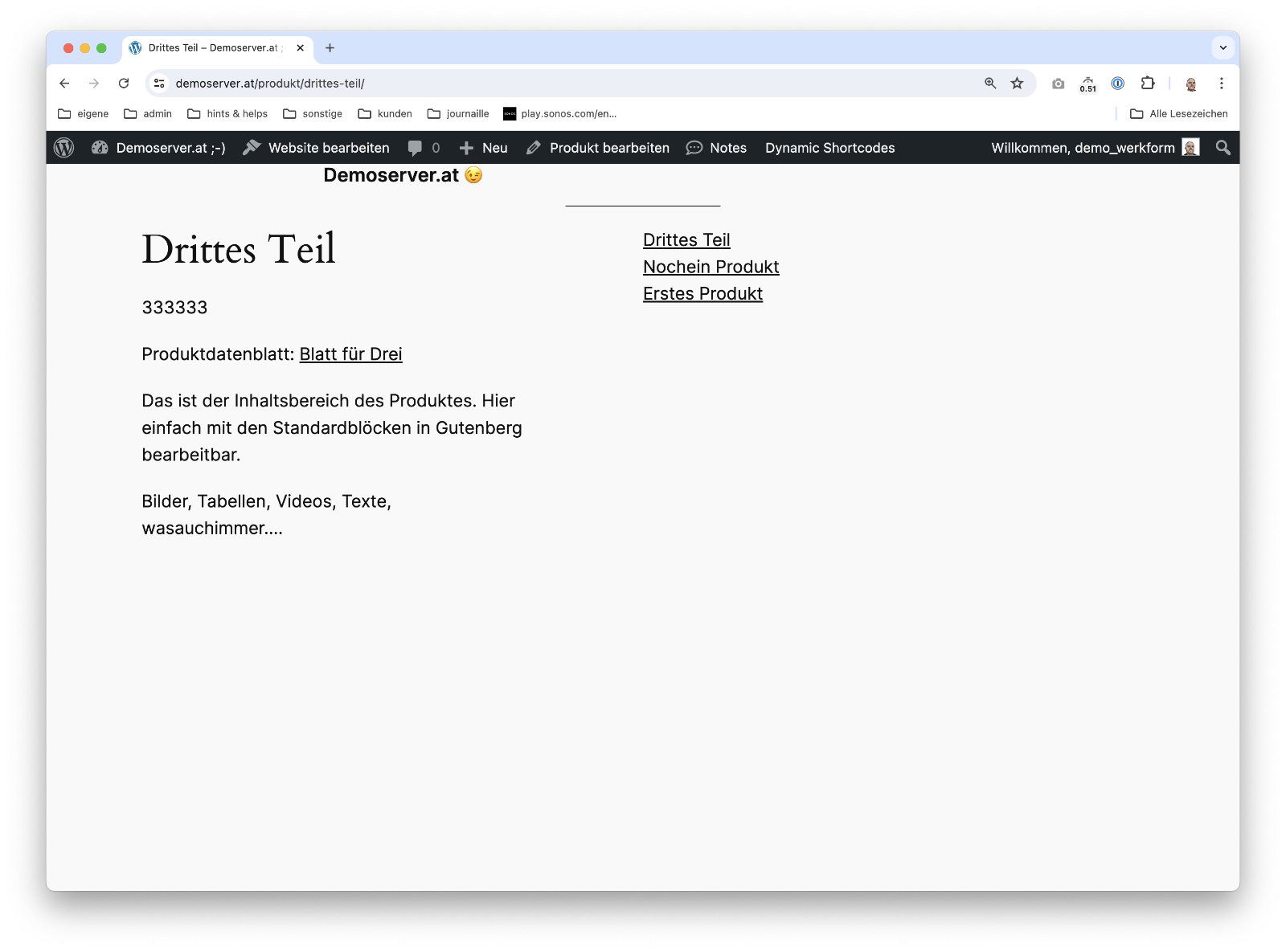Screen dimensions: 1286x952
Task: Open the eigene bookmarks folder
Action: (x=84, y=114)
